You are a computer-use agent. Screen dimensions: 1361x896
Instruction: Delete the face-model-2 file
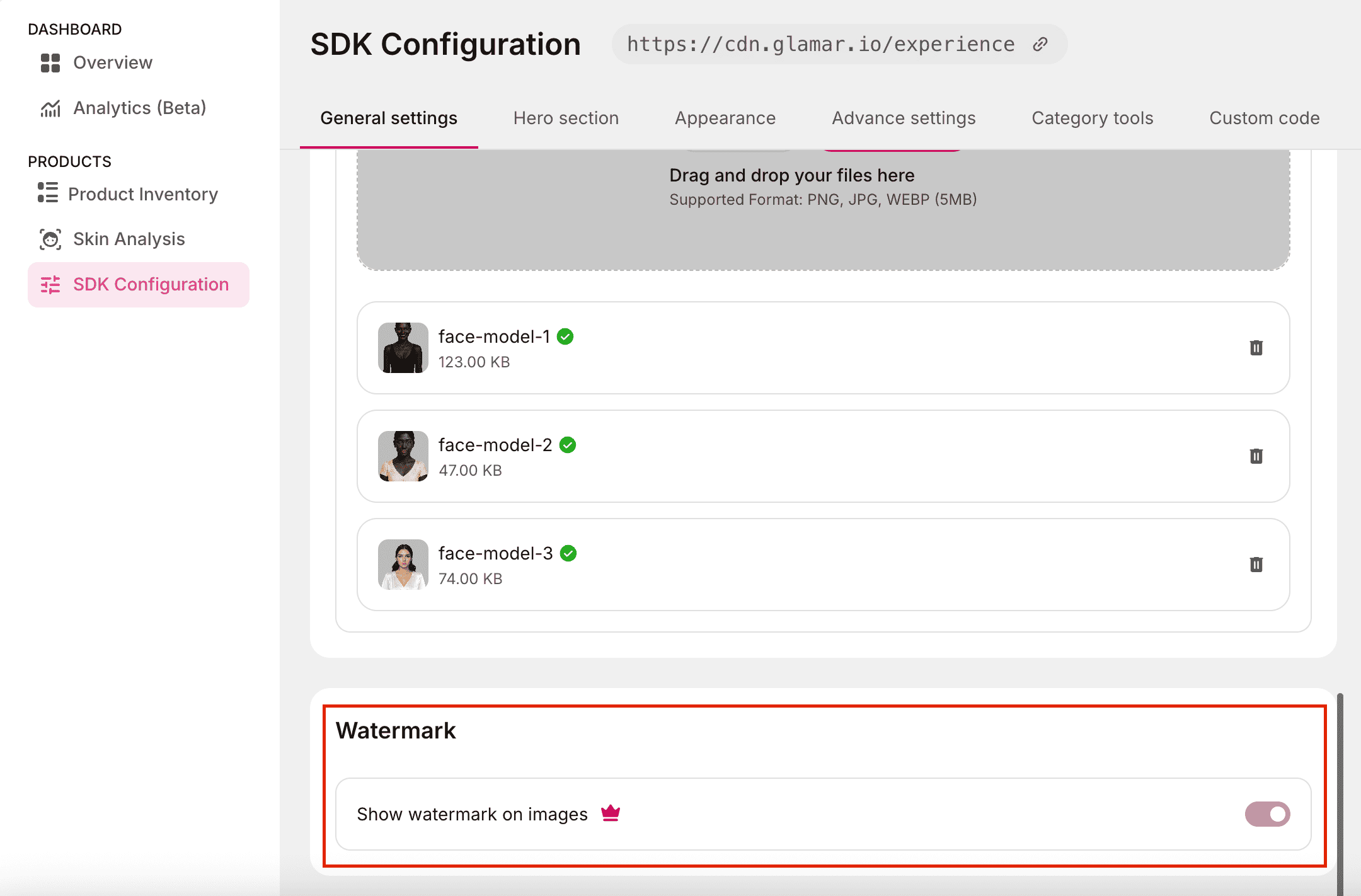click(1256, 456)
